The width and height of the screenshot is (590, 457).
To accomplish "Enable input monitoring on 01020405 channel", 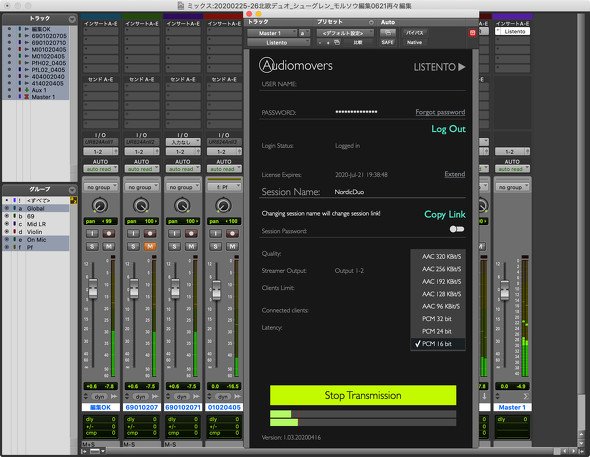I will point(216,234).
